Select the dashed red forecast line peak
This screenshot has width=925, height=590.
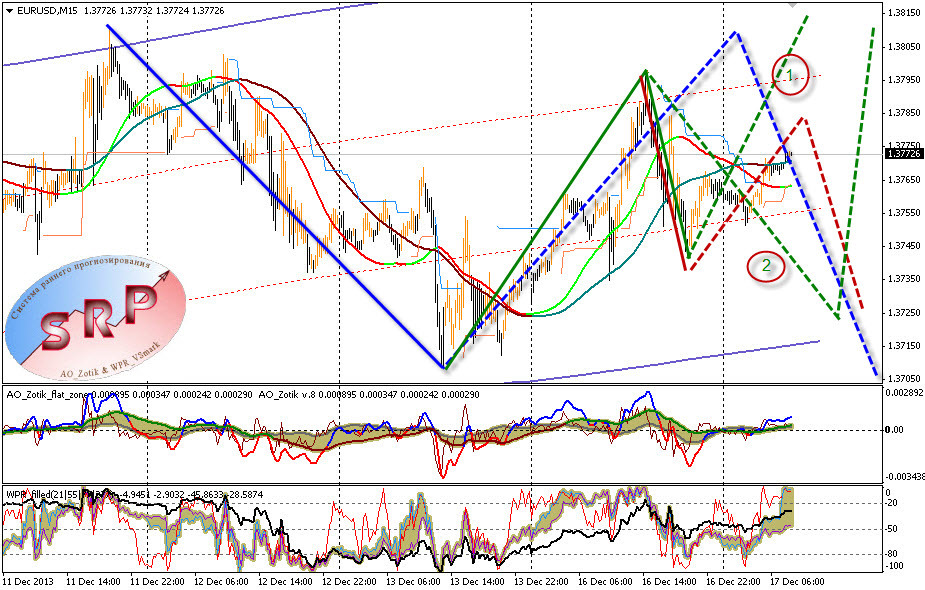(803, 119)
